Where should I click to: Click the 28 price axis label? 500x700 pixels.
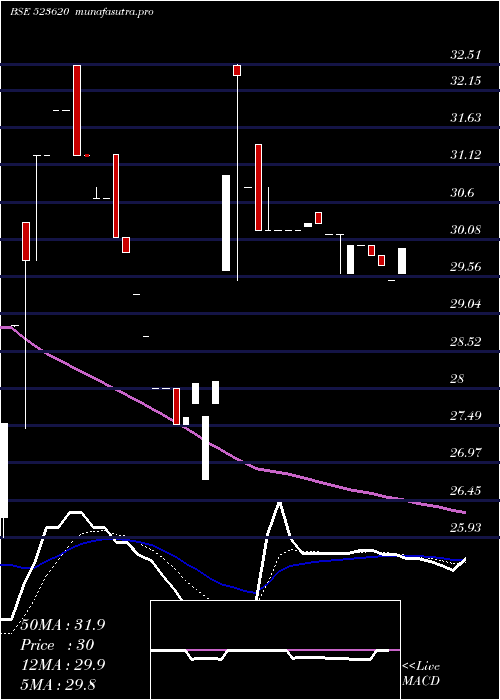pyautogui.click(x=457, y=379)
